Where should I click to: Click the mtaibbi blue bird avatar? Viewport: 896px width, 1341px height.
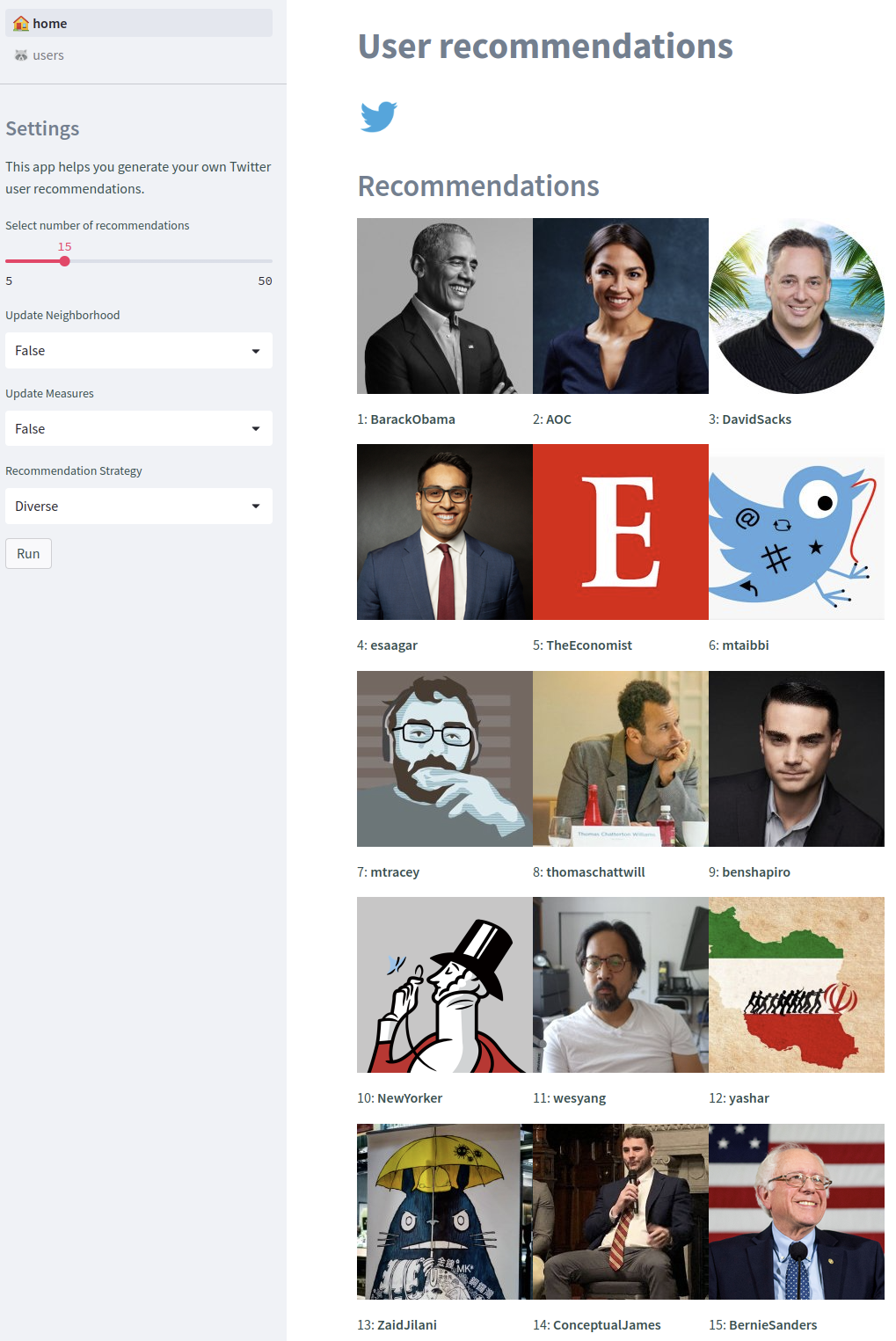pos(797,532)
